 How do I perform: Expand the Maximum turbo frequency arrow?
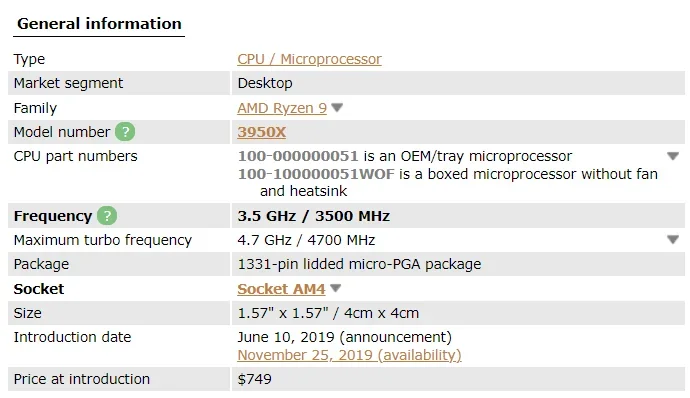point(673,240)
